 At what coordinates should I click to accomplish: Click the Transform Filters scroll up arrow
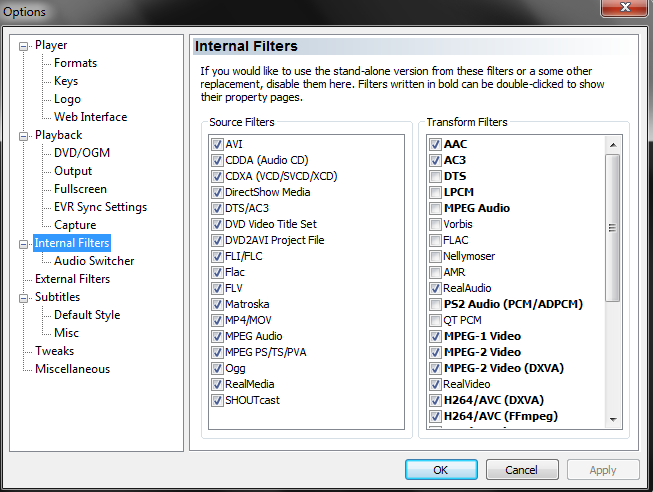(613, 145)
